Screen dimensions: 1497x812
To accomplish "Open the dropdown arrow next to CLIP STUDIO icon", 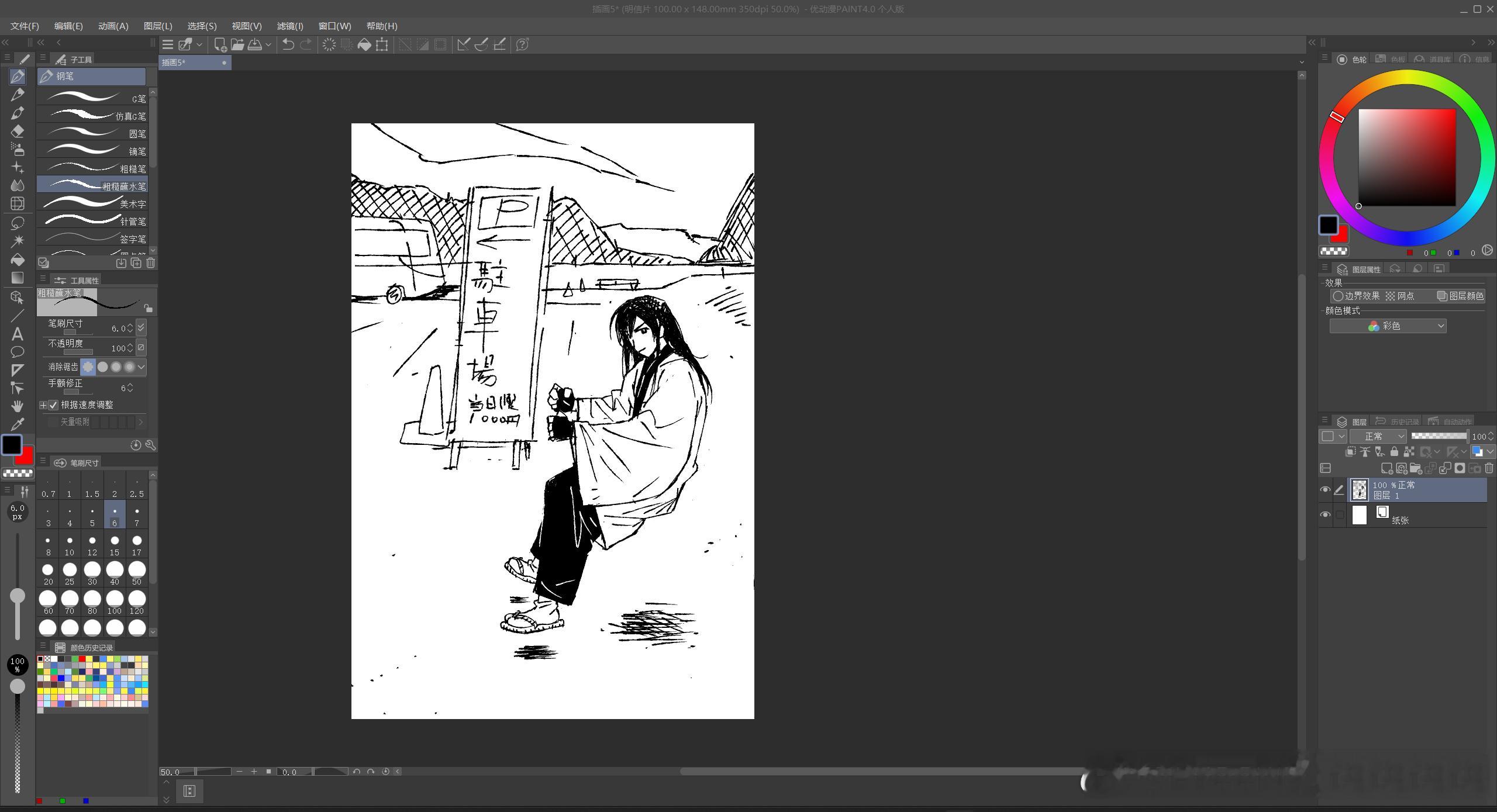I will coord(199,44).
